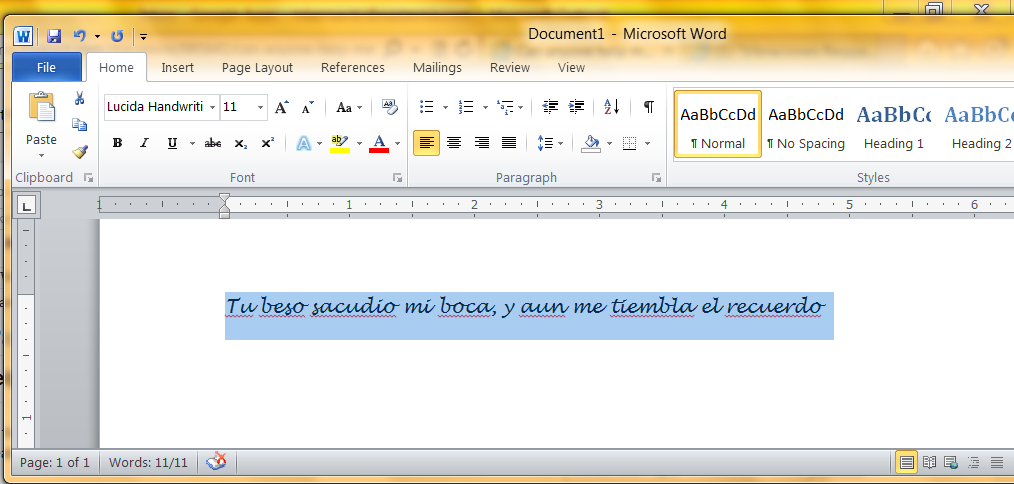Click Words: 11/11 in status bar

pos(148,463)
